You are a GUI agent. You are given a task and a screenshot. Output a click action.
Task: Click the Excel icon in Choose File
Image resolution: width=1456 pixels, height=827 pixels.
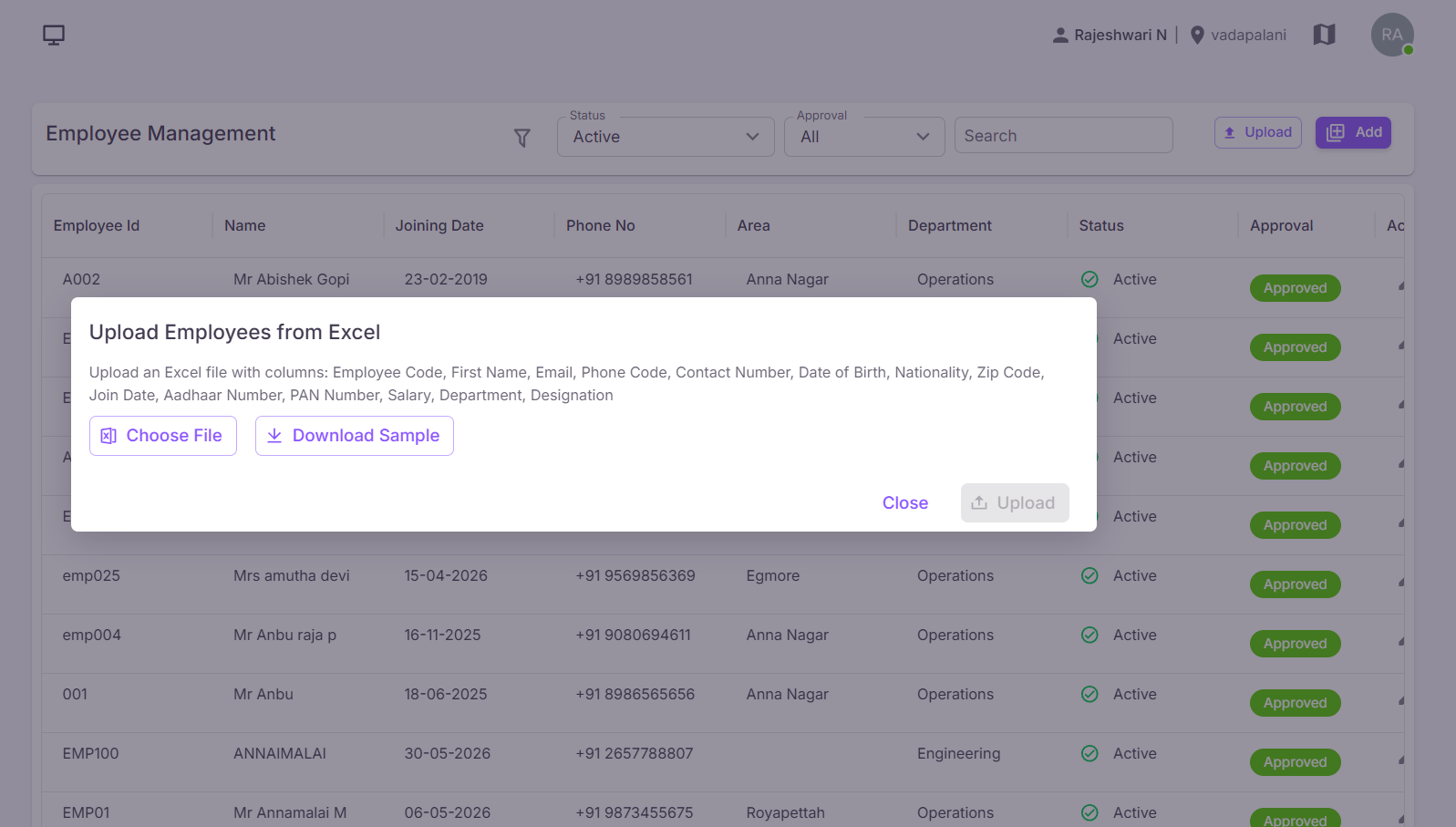(108, 436)
